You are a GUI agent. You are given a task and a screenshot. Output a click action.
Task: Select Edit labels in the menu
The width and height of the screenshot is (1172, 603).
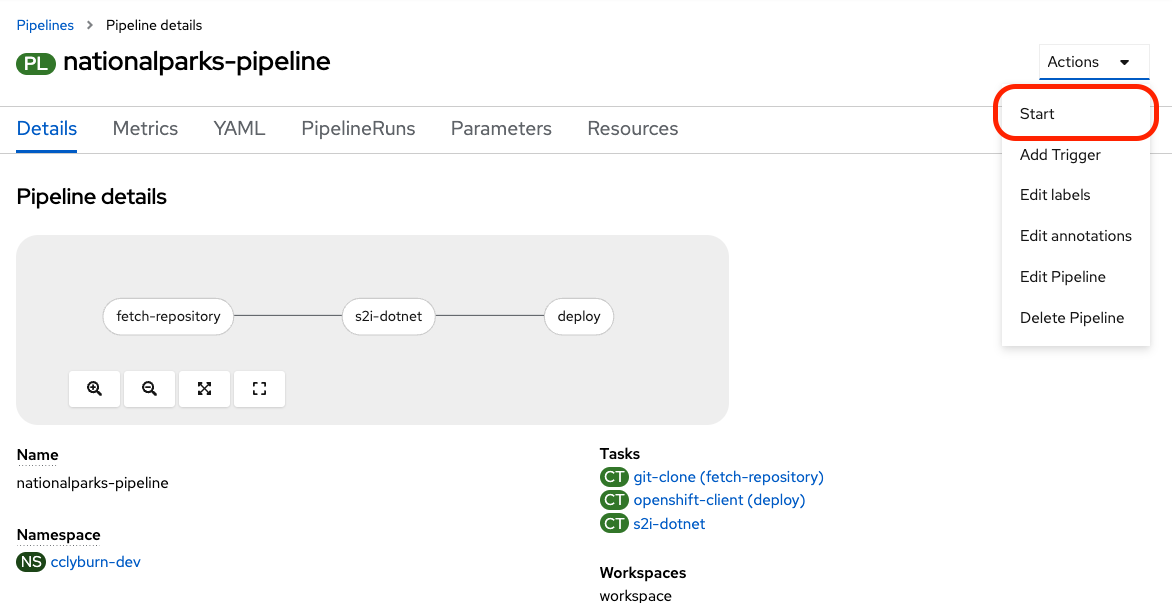pos(1076,195)
